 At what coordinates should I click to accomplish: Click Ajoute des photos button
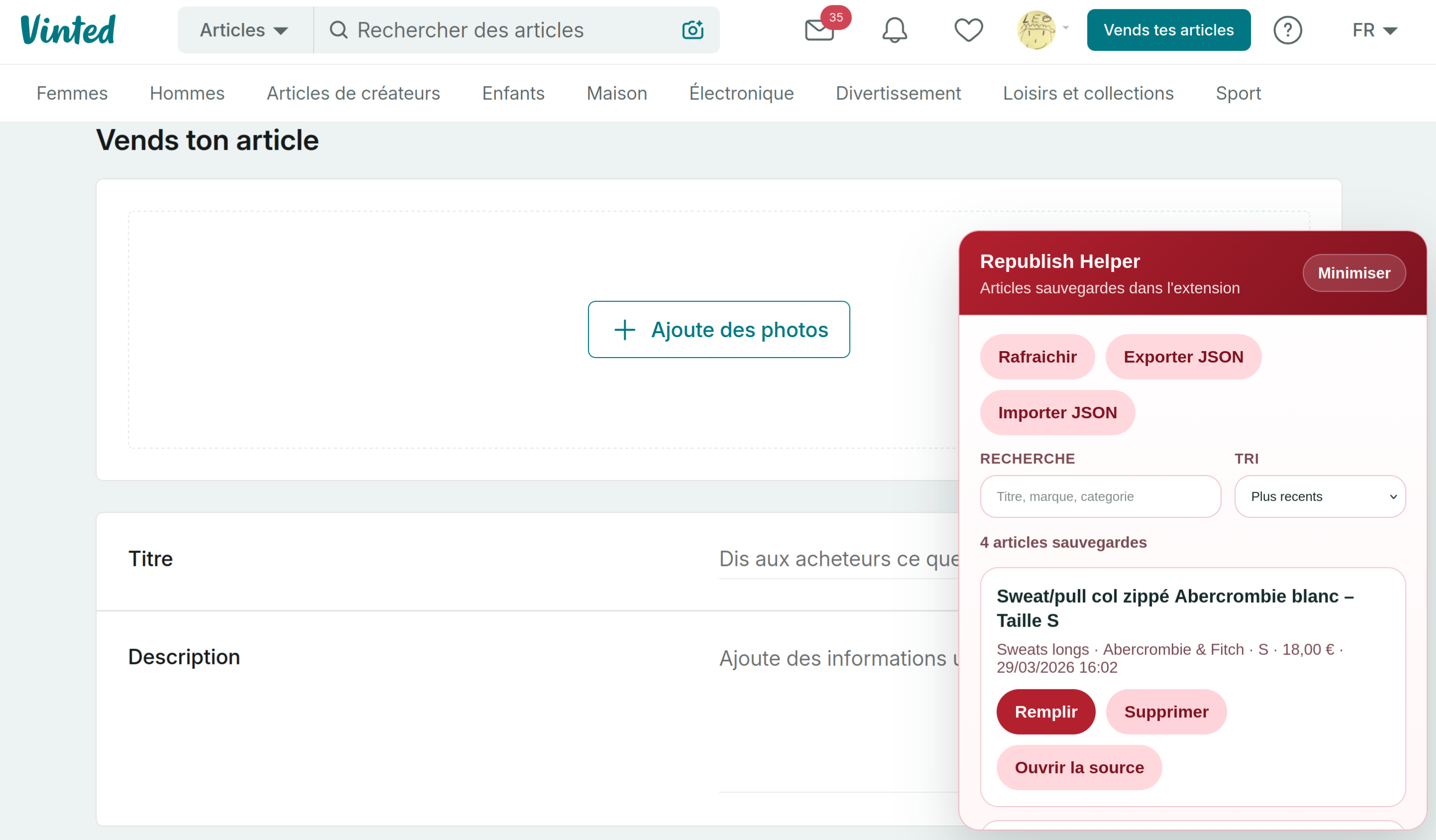coord(719,329)
